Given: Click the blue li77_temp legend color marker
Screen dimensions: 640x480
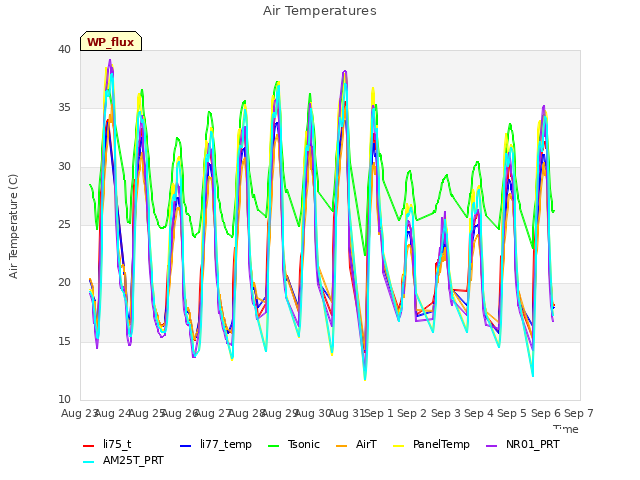Looking at the screenshot, I should 186,446.
